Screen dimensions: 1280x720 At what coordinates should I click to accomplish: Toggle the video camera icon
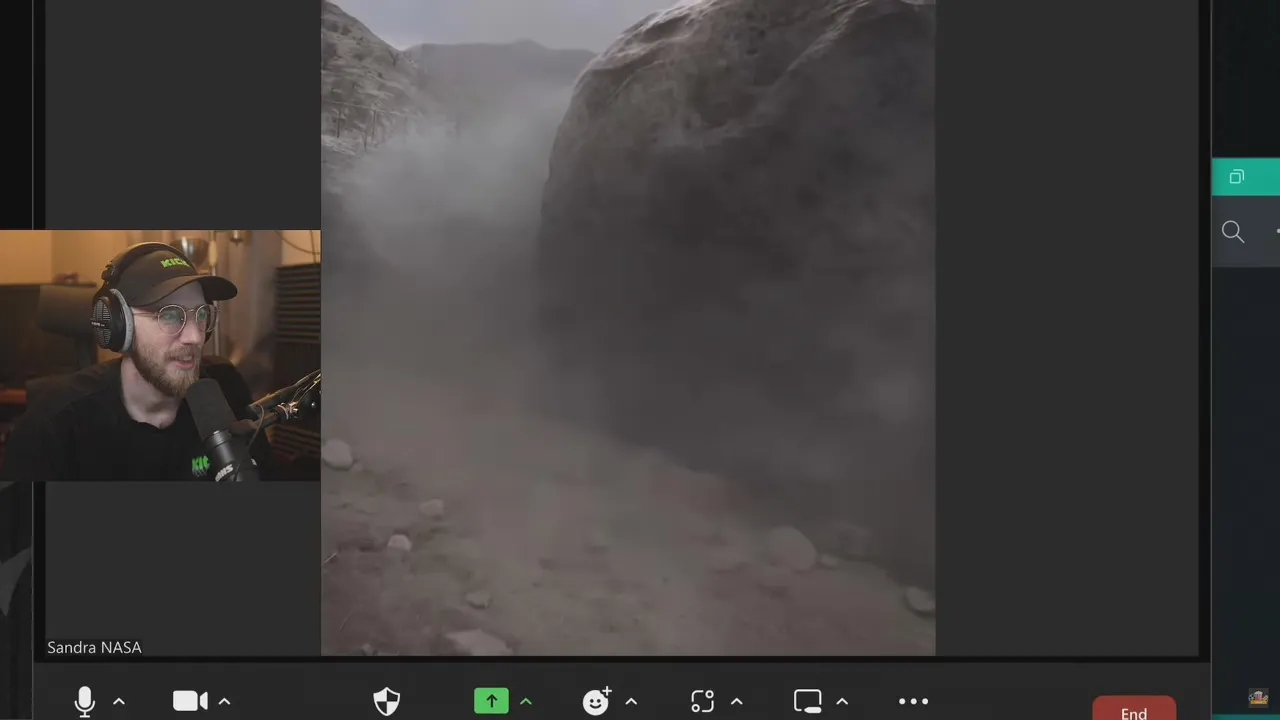(190, 701)
